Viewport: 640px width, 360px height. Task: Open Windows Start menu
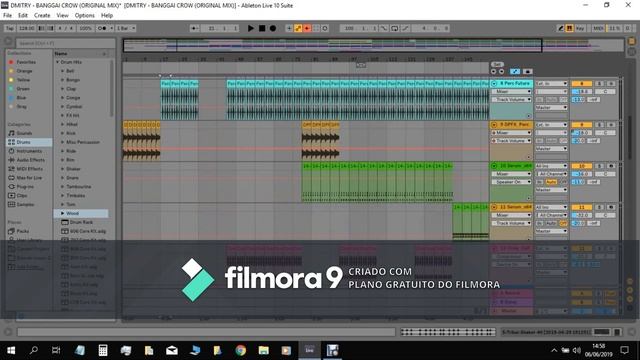pos(11,350)
